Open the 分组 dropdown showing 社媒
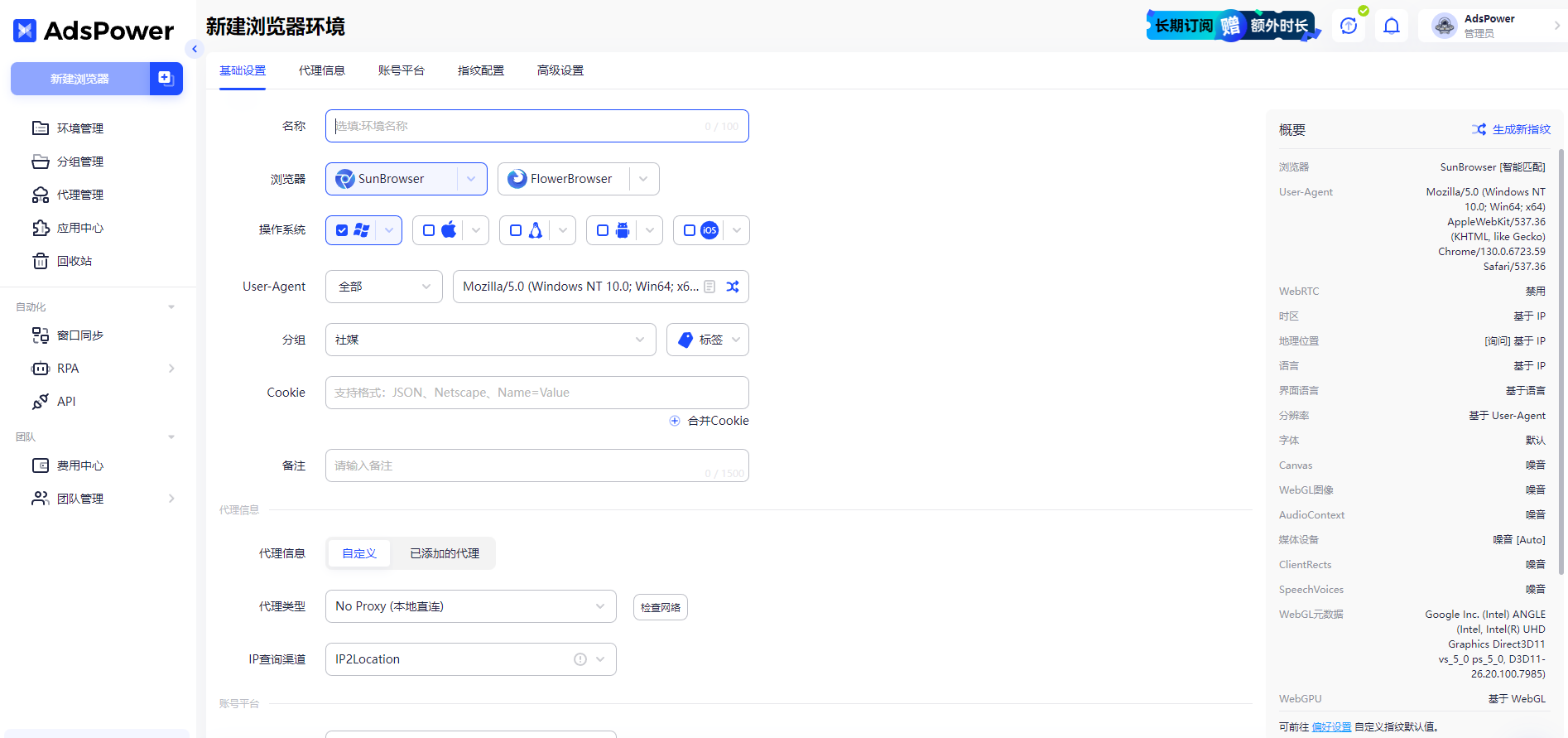This screenshot has height=738, width=1568. [x=491, y=340]
